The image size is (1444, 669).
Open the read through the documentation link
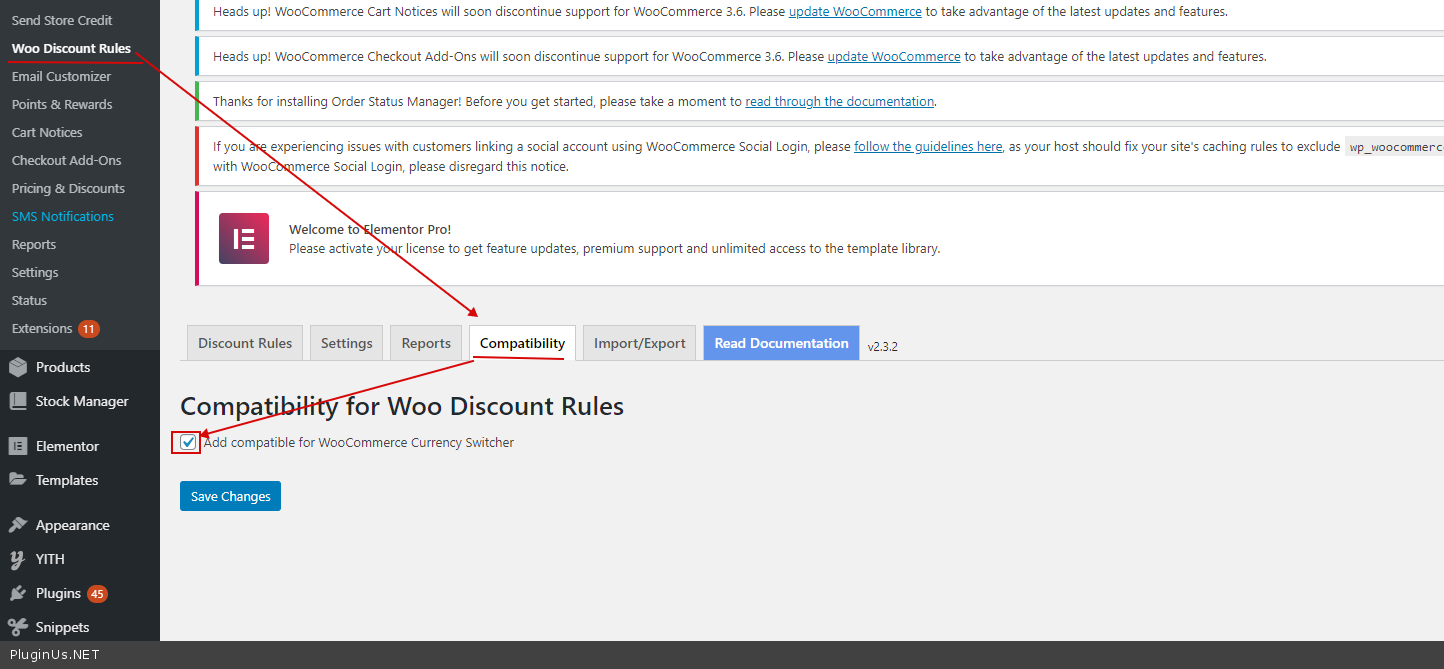click(839, 101)
